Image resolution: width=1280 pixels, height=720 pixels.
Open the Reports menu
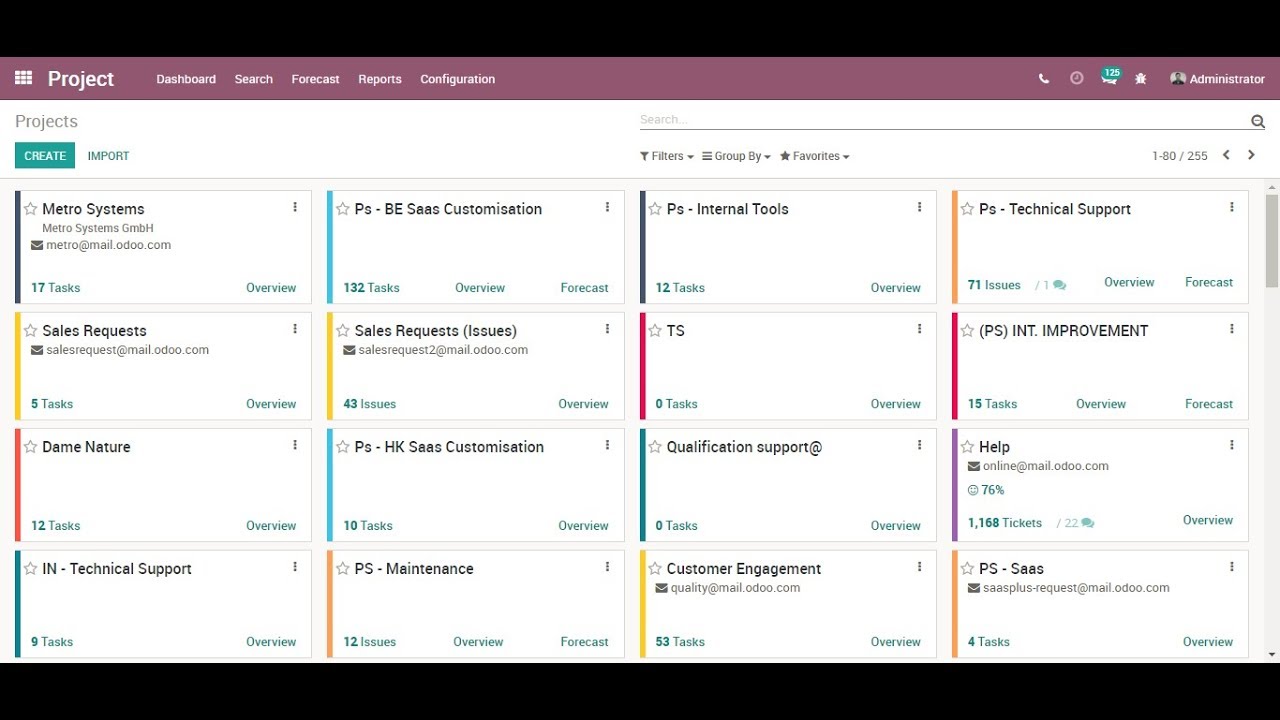tap(379, 79)
